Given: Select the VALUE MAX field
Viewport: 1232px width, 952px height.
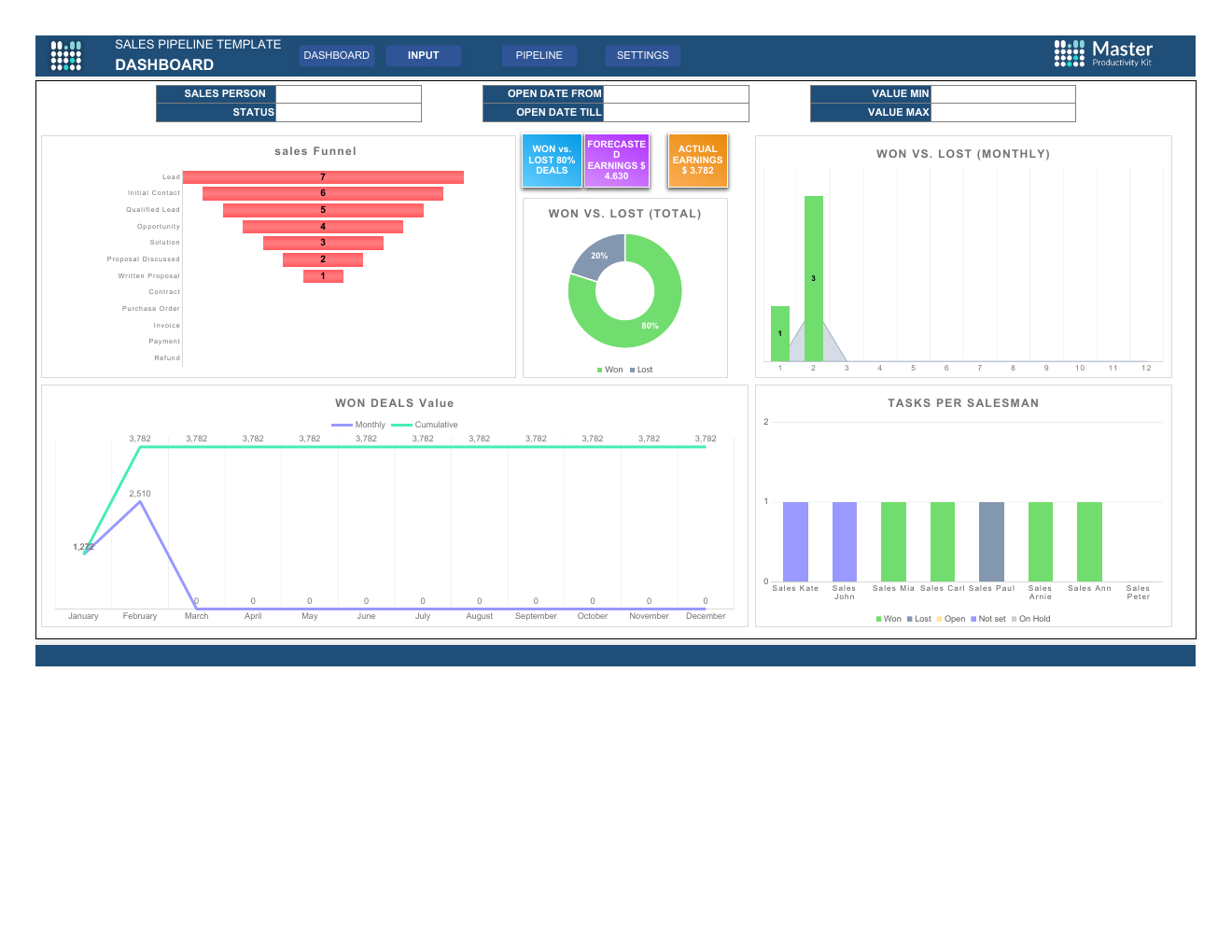Looking at the screenshot, I should pos(1003,113).
